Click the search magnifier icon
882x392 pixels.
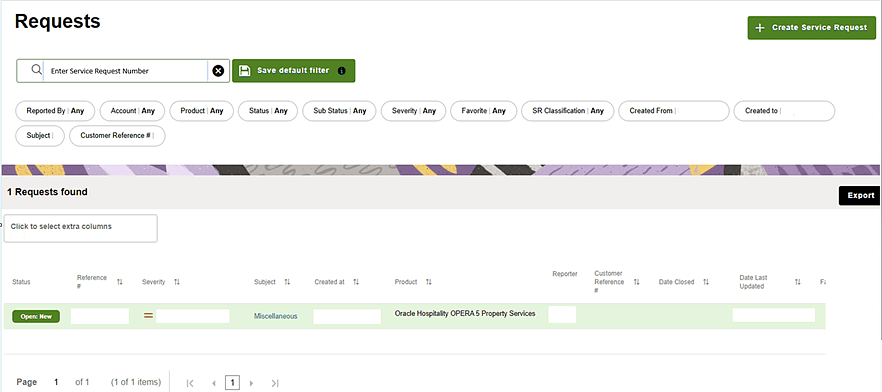(36, 70)
